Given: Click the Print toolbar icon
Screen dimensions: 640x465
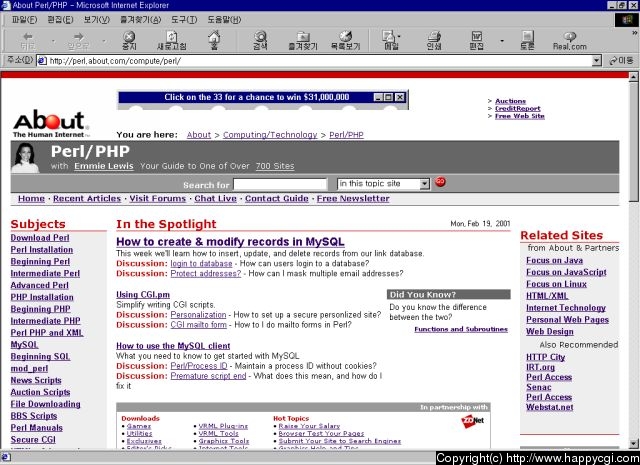Looking at the screenshot, I should click(x=434, y=37).
